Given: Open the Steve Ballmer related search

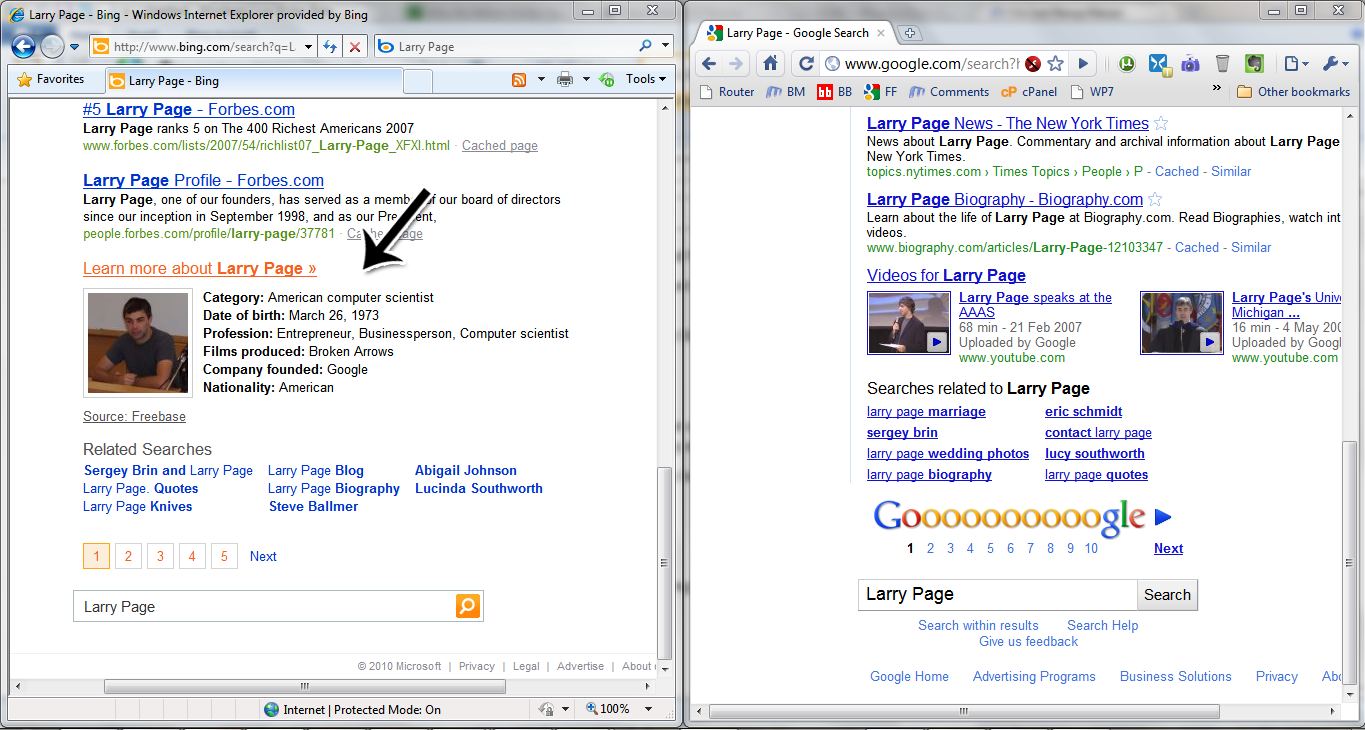Looking at the screenshot, I should tap(313, 506).
